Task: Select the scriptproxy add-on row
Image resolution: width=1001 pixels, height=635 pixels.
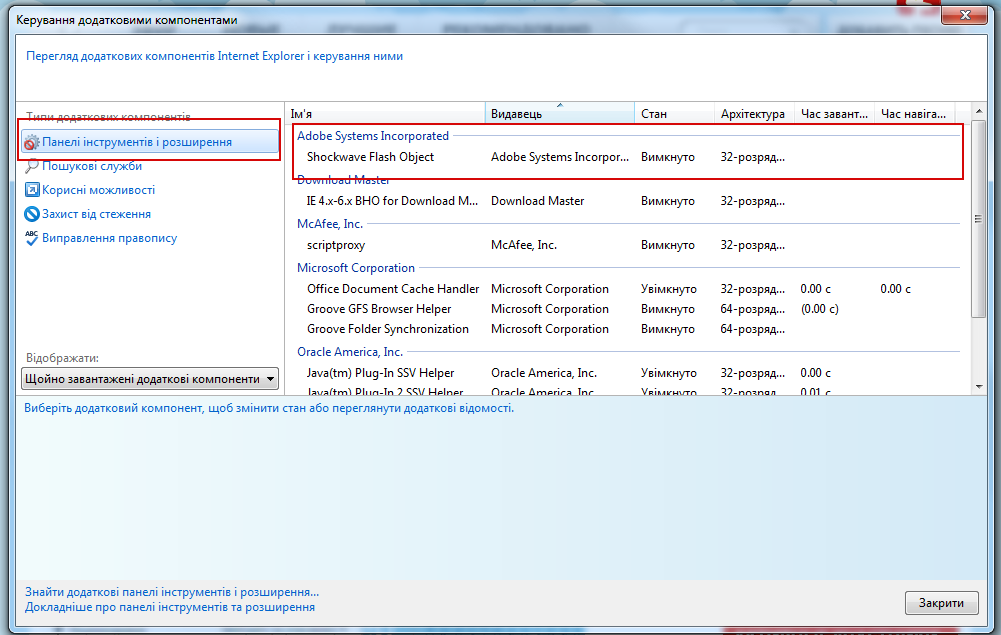Action: pyautogui.click(x=626, y=245)
